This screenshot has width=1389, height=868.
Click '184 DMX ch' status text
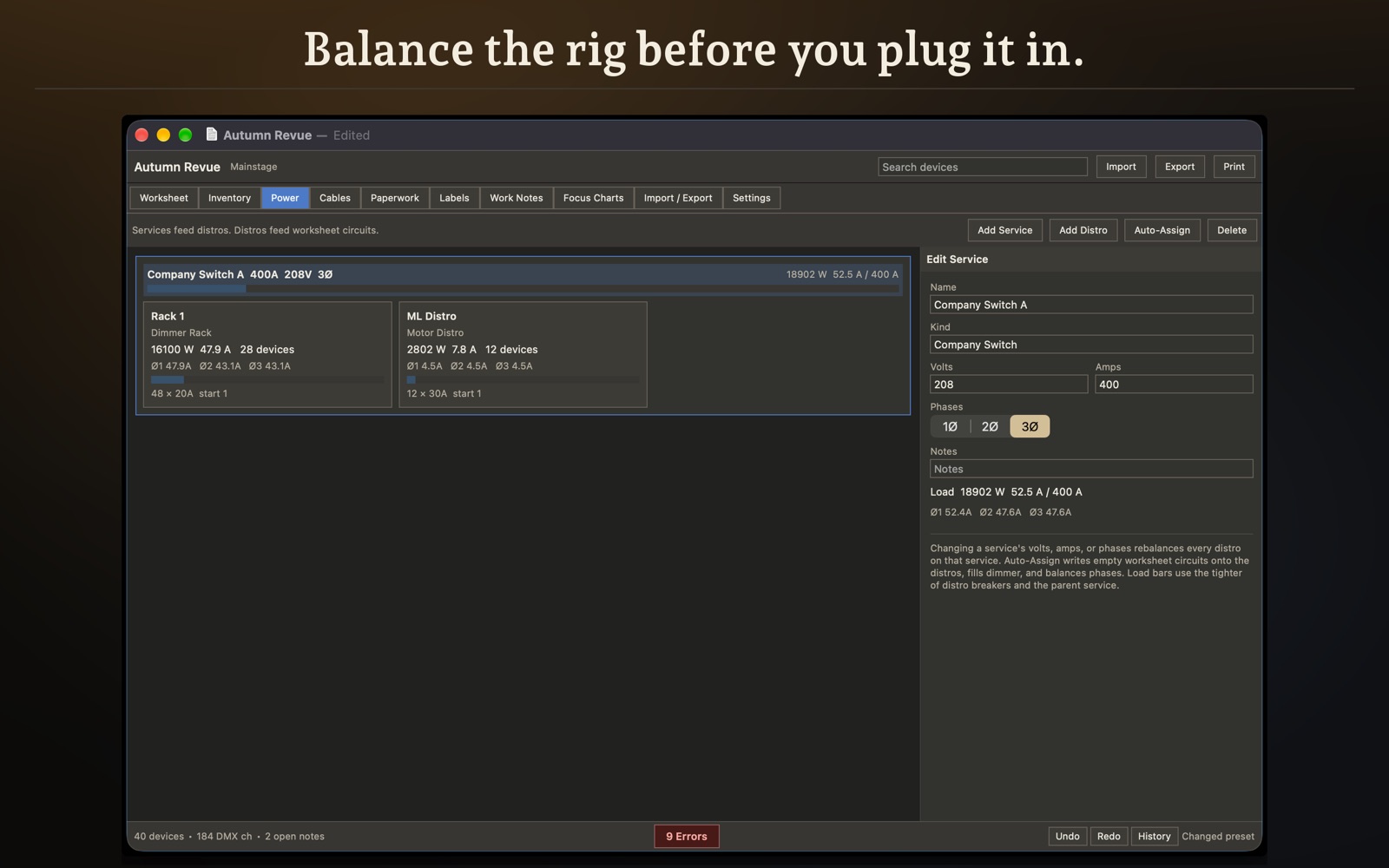224,837
